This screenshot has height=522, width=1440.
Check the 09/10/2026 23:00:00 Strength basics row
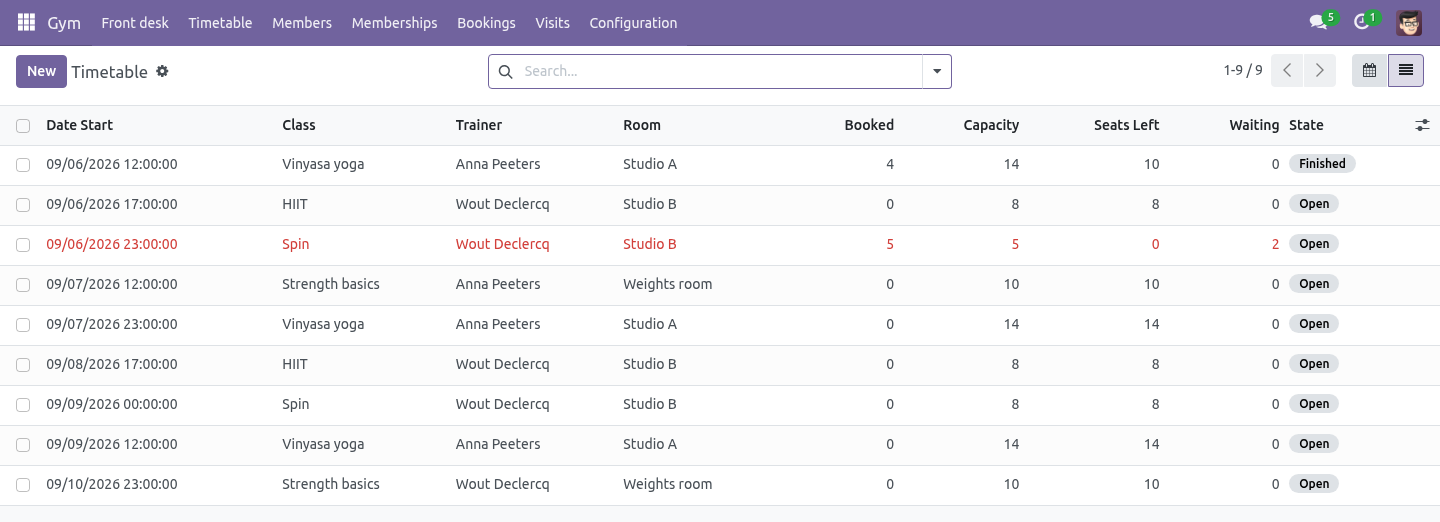click(x=23, y=485)
